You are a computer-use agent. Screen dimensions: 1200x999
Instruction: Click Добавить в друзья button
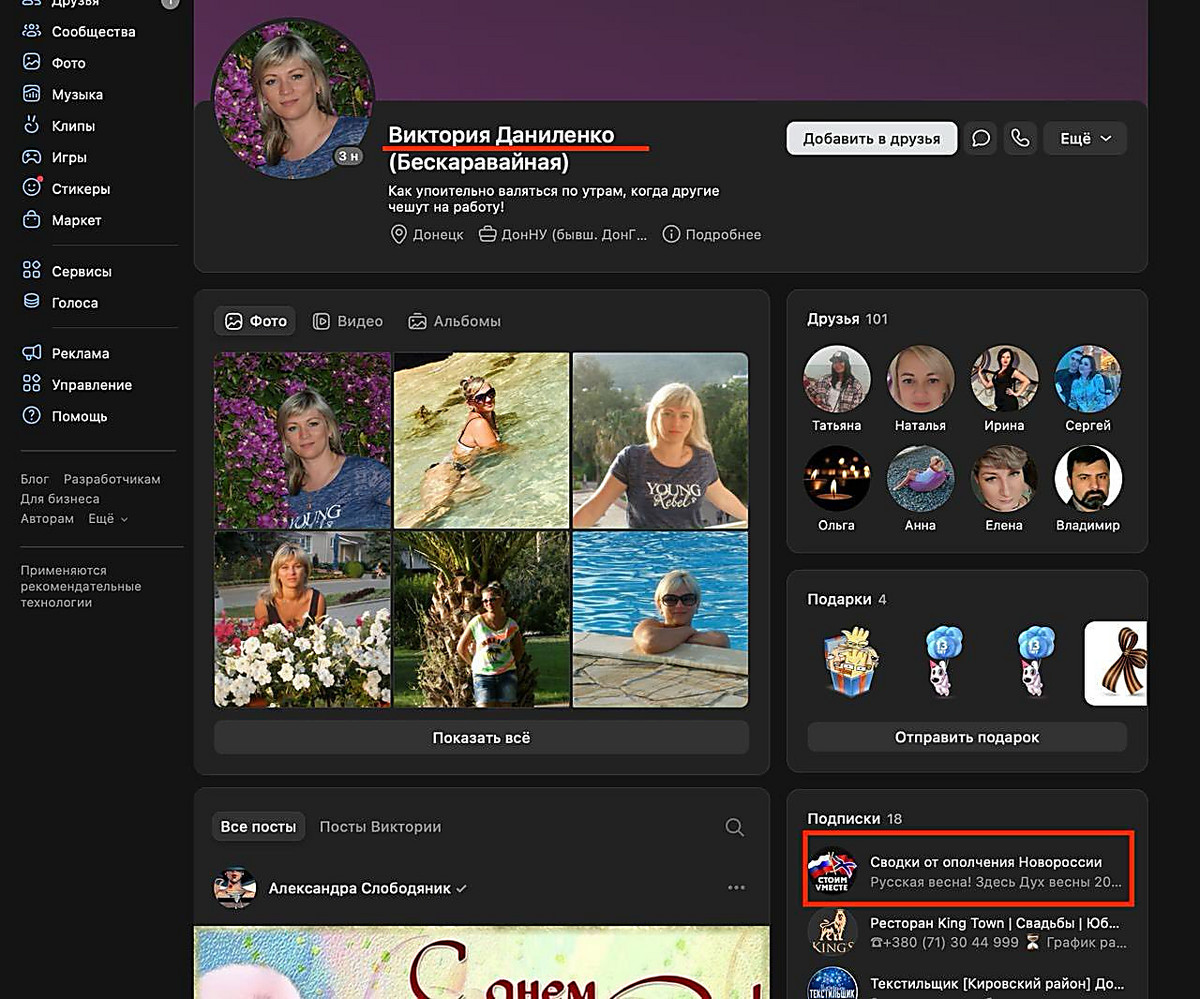click(871, 139)
